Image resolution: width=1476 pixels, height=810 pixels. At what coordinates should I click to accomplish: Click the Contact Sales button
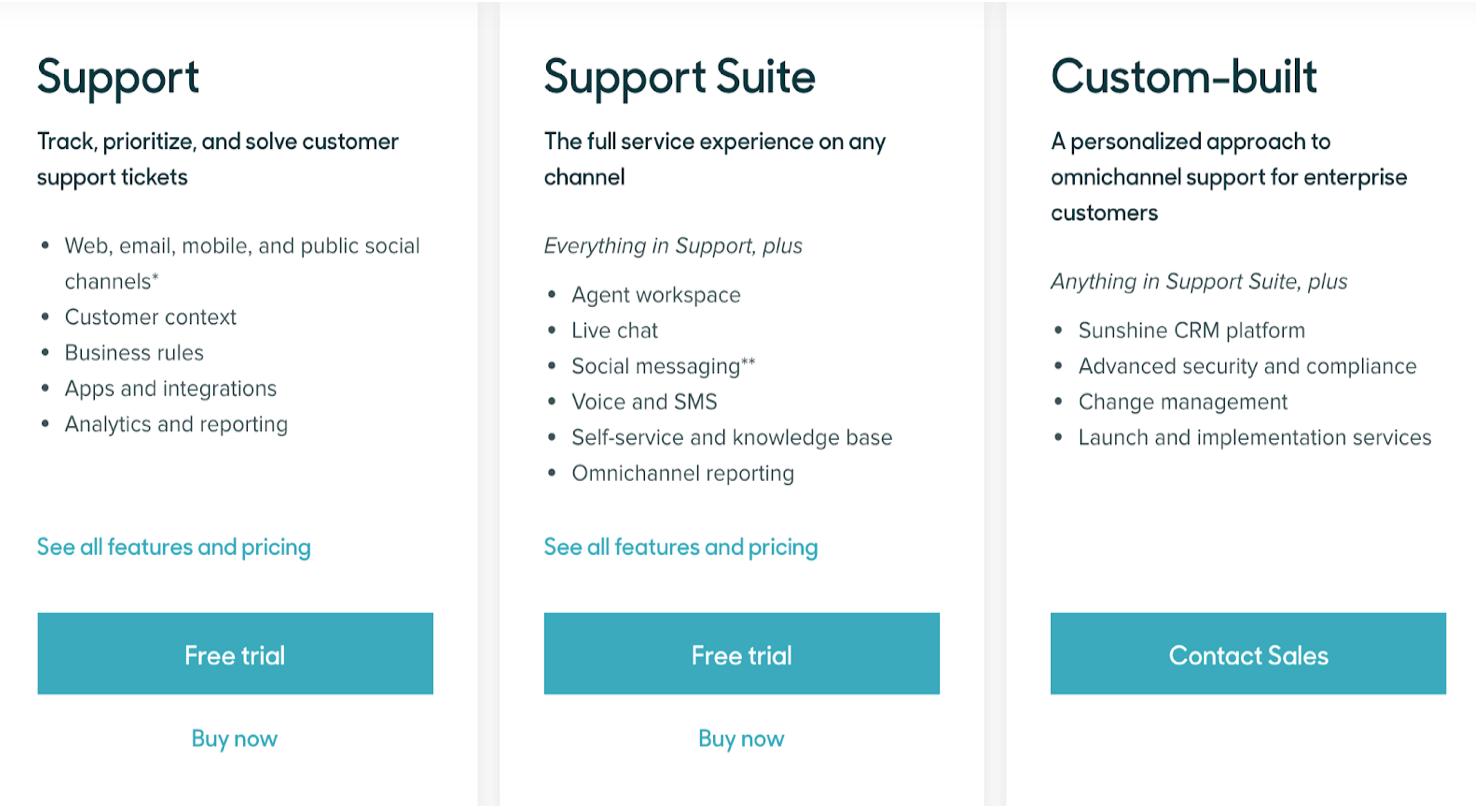point(1248,654)
